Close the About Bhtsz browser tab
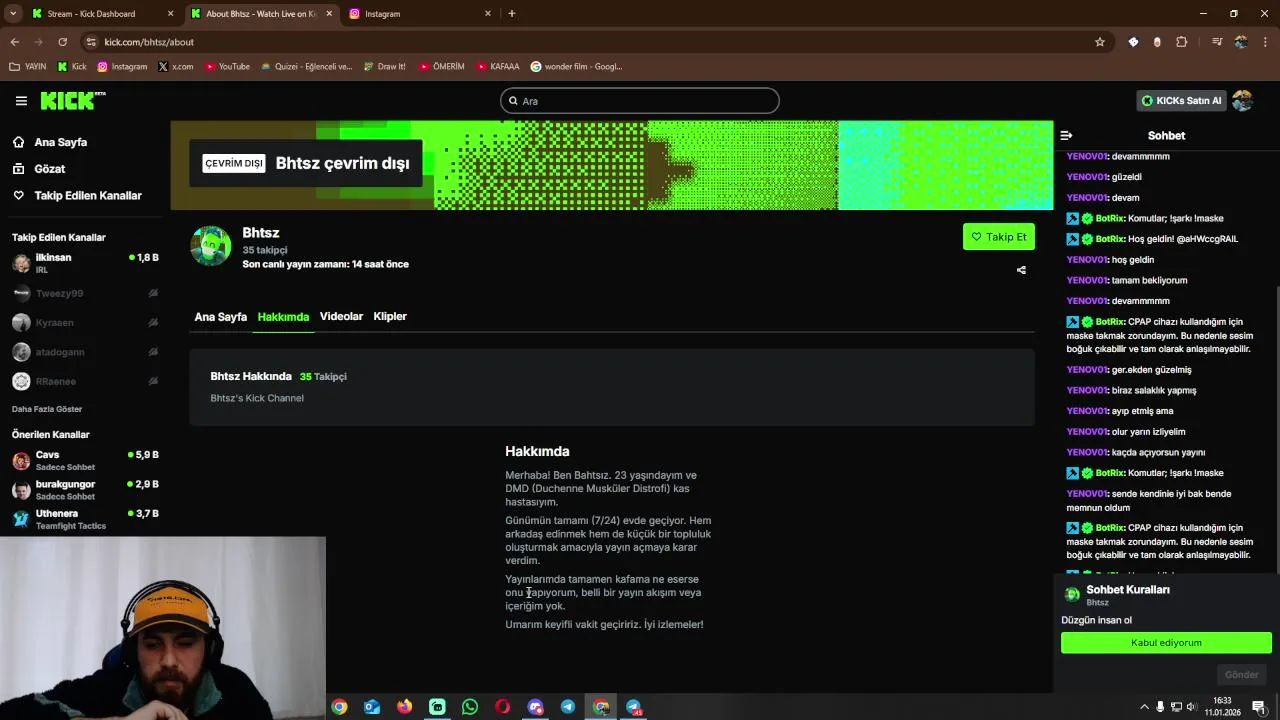1280x720 pixels. 329,14
